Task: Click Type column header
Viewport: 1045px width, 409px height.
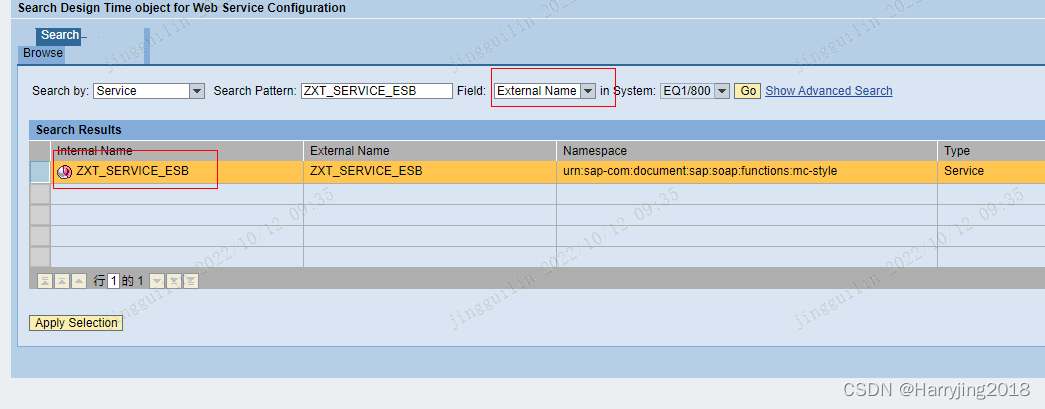Action: pyautogui.click(x=991, y=151)
